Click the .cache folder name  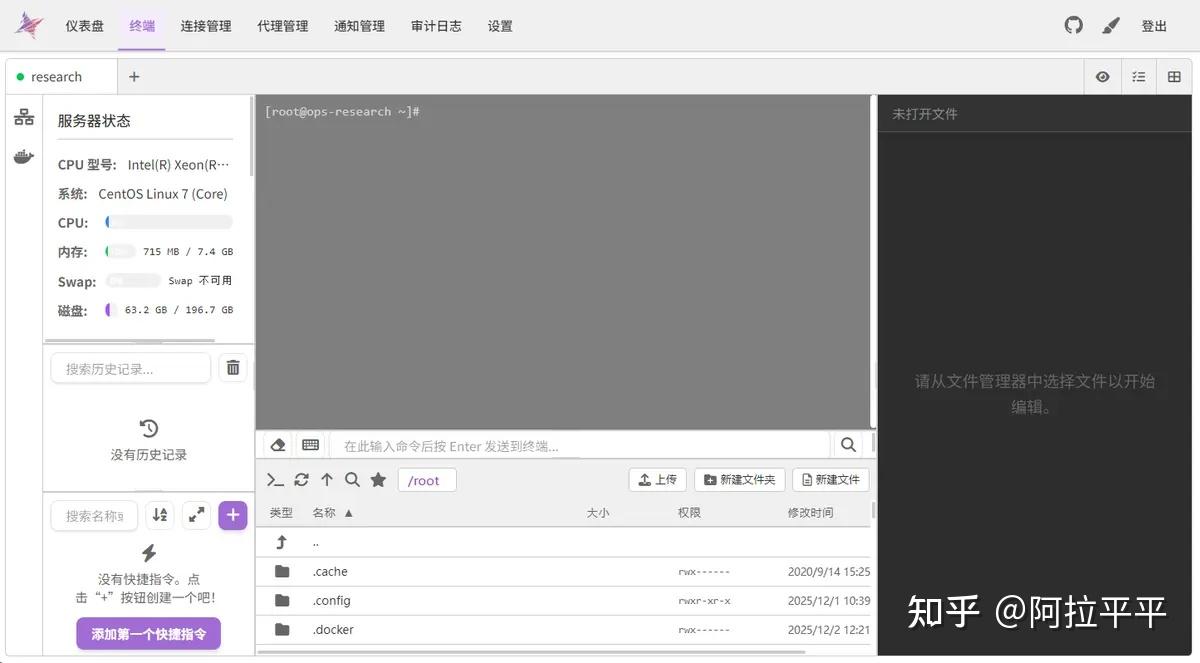(330, 571)
